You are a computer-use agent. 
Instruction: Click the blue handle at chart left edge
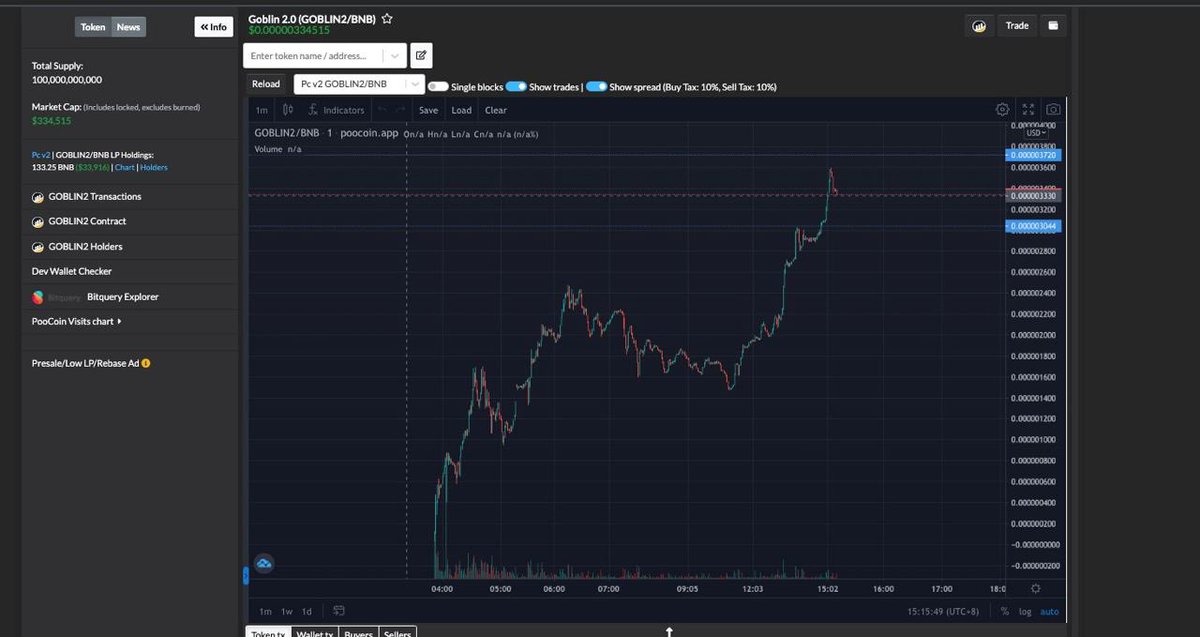[x=246, y=576]
